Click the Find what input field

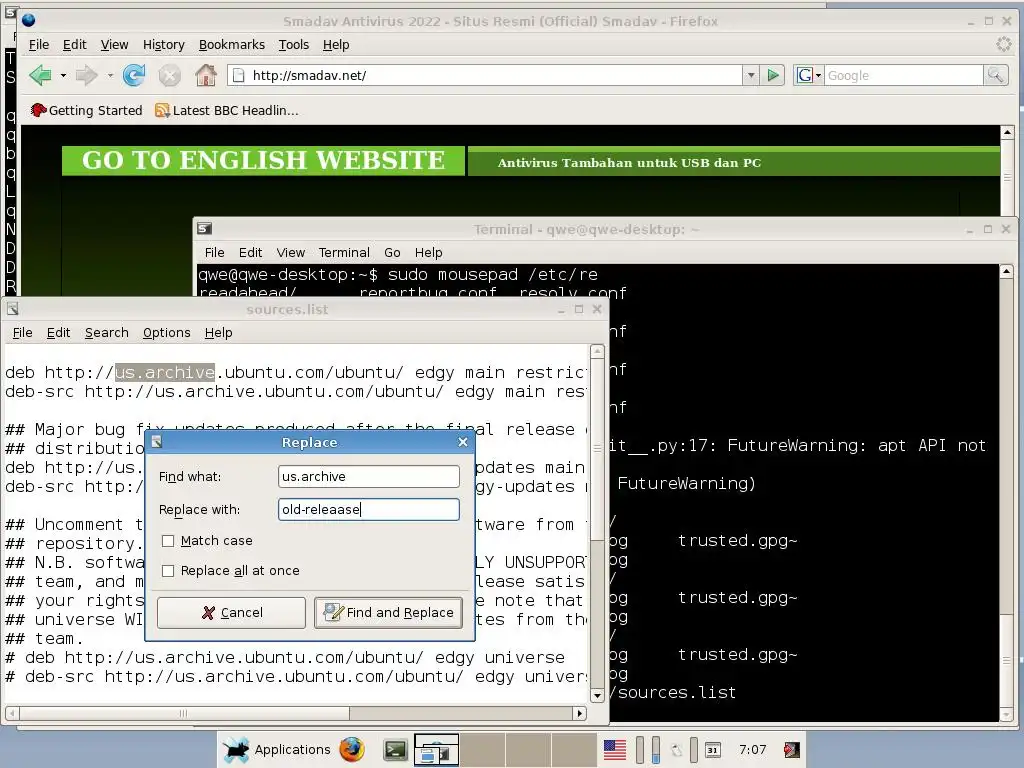click(x=368, y=476)
